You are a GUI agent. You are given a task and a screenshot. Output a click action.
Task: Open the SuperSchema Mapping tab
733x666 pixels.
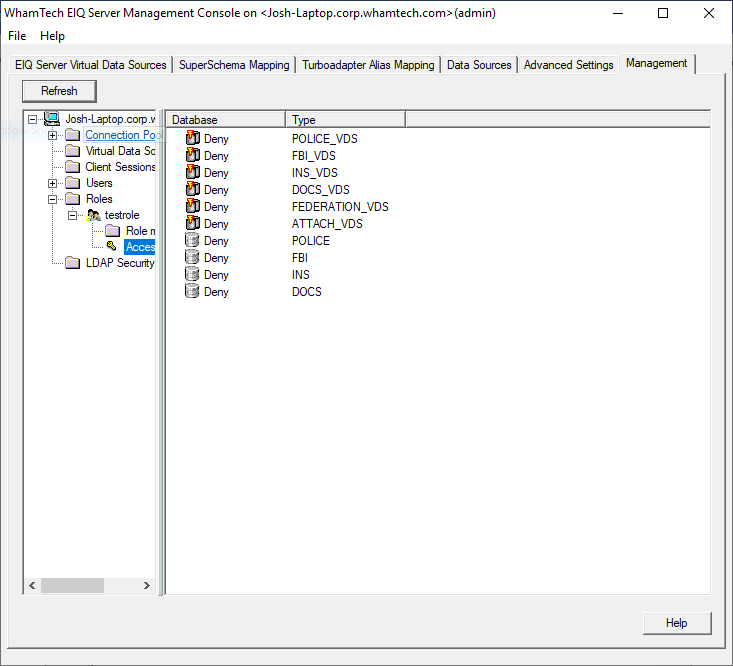(234, 65)
